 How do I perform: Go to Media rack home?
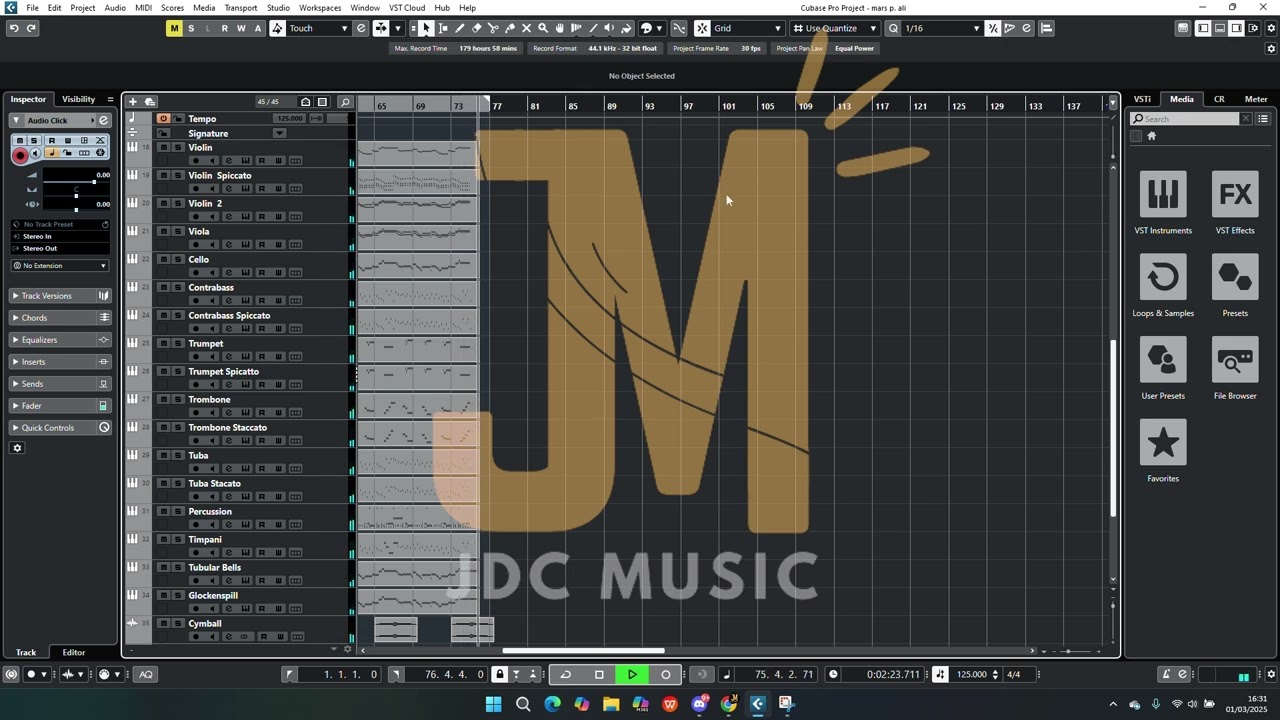point(1151,136)
